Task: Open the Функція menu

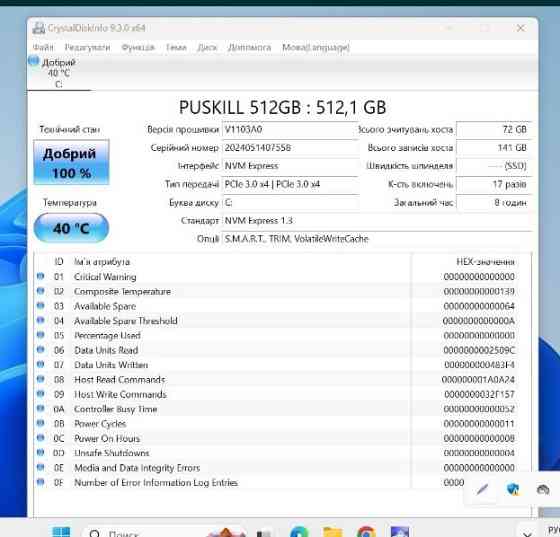Action: pos(138,47)
